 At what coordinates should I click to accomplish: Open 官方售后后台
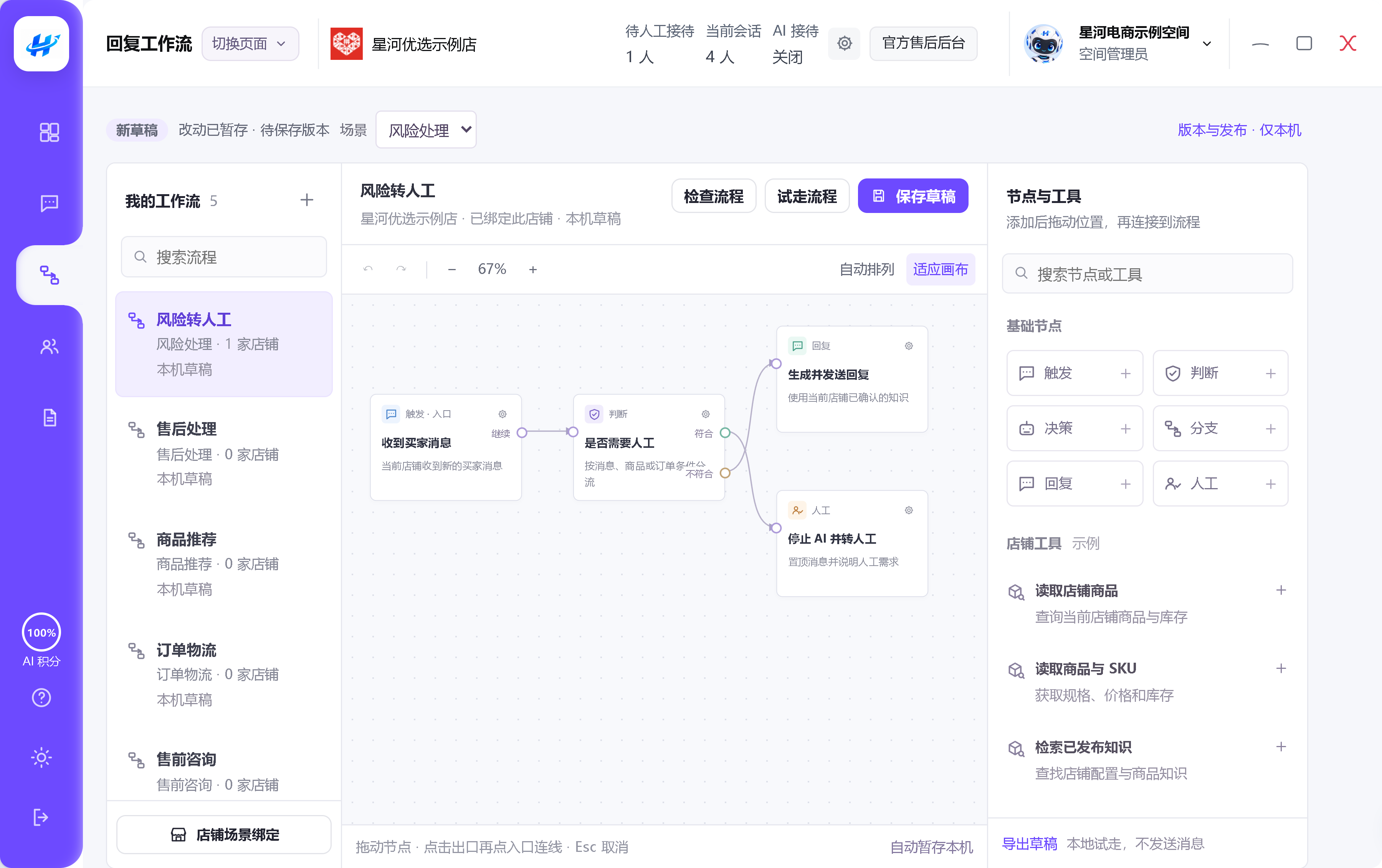pos(923,44)
